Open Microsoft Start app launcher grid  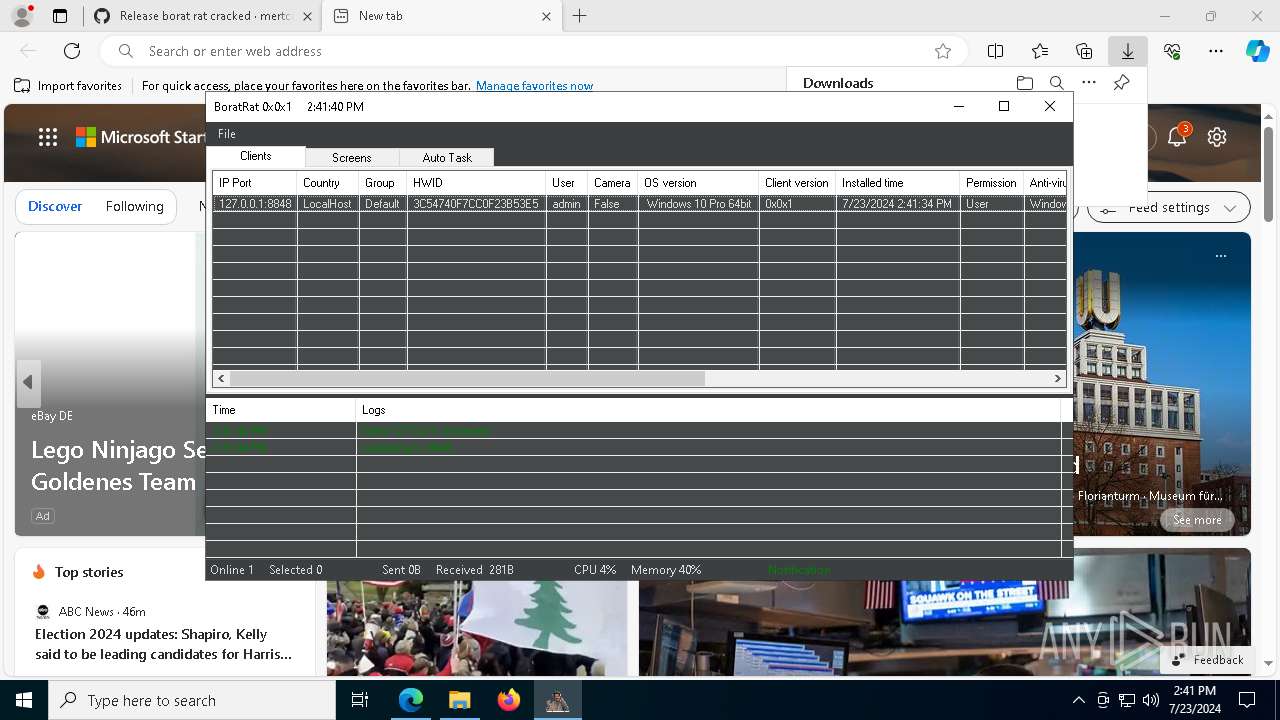click(x=48, y=137)
